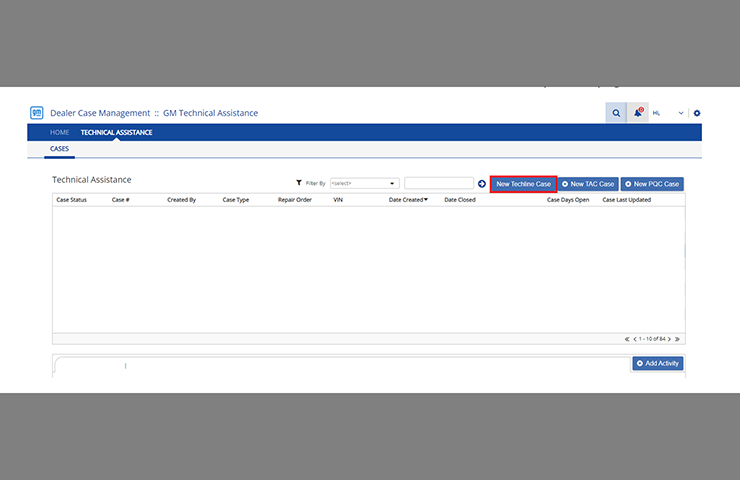Go to the HOME menu item
This screenshot has height=480, width=740.
[x=60, y=132]
